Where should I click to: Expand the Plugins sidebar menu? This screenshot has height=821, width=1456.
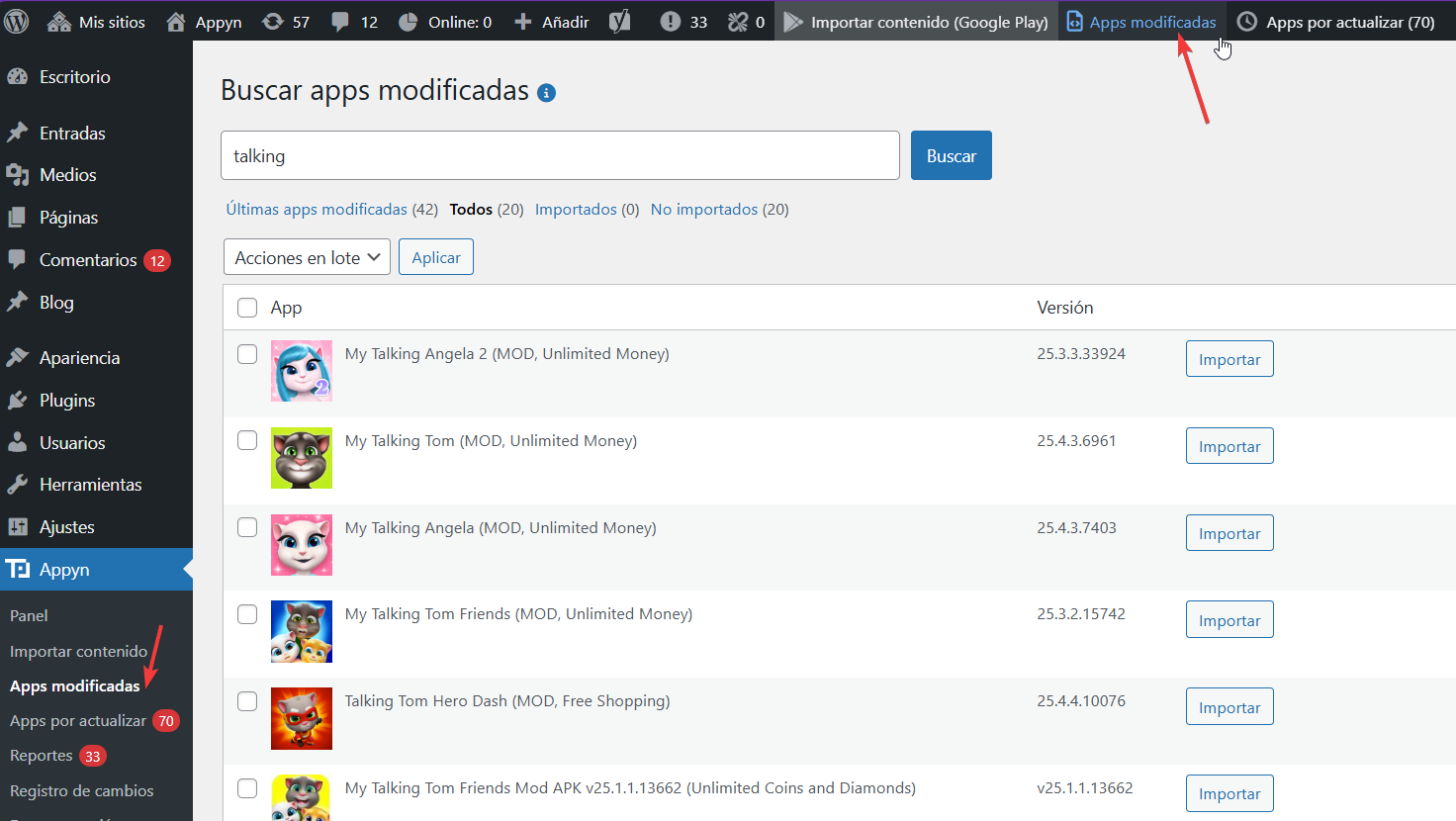click(x=67, y=401)
